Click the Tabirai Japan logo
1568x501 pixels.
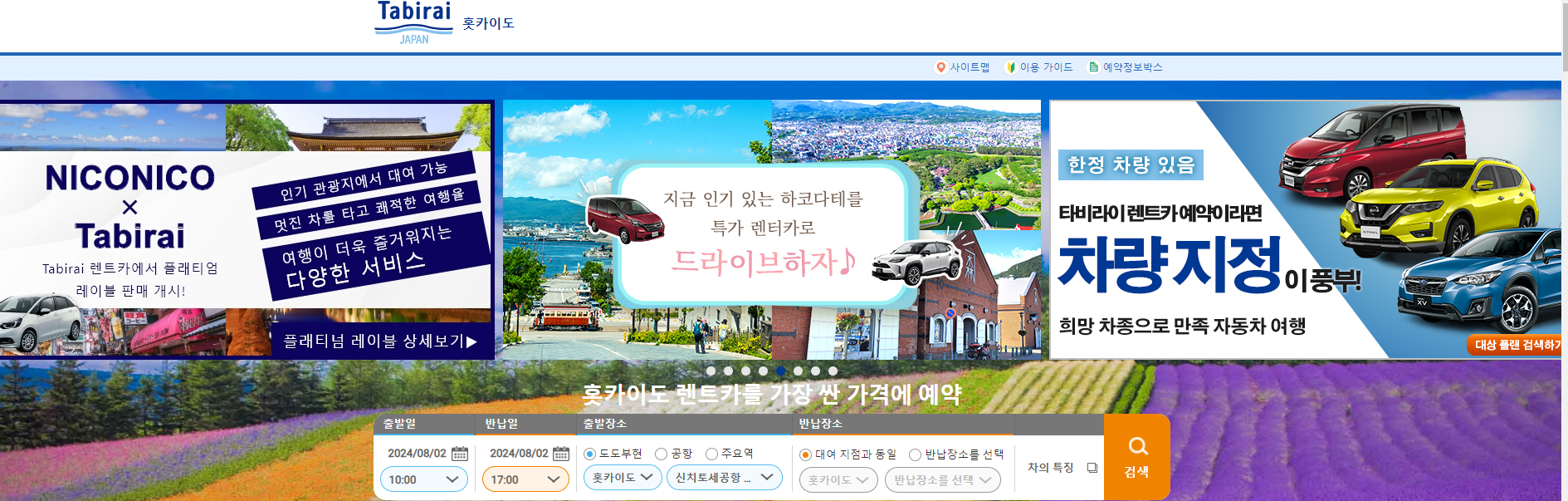(413, 22)
